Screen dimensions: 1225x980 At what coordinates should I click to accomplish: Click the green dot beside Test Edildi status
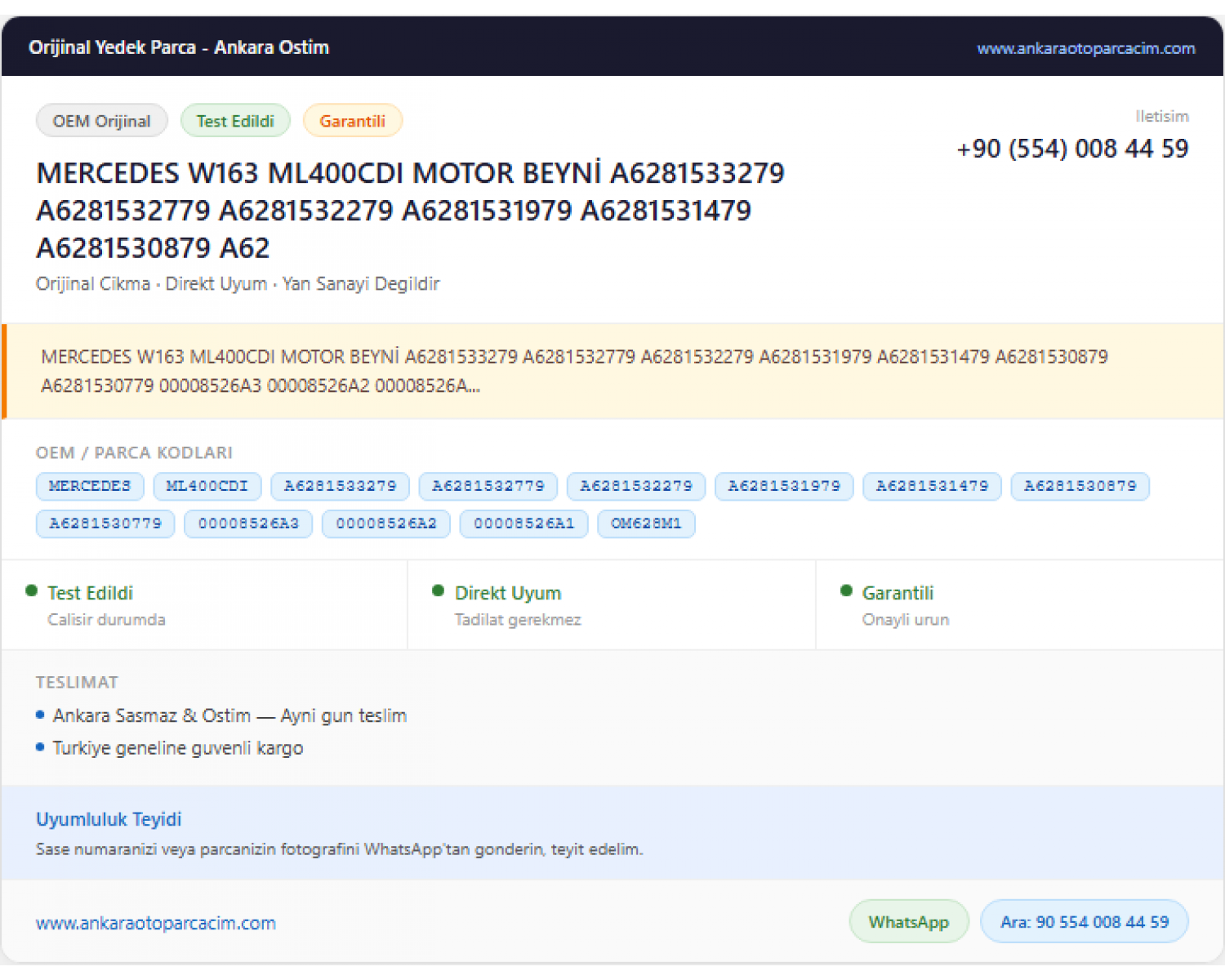coord(31,590)
